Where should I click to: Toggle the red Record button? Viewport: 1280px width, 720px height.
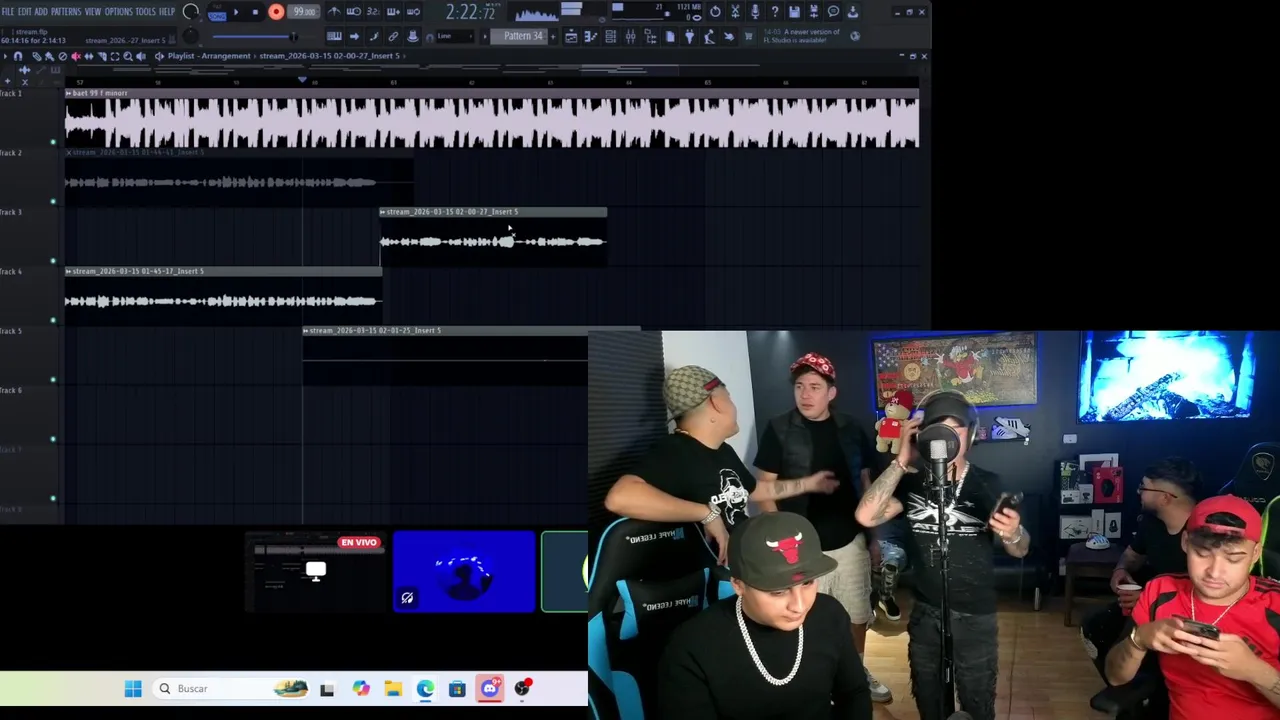click(276, 12)
